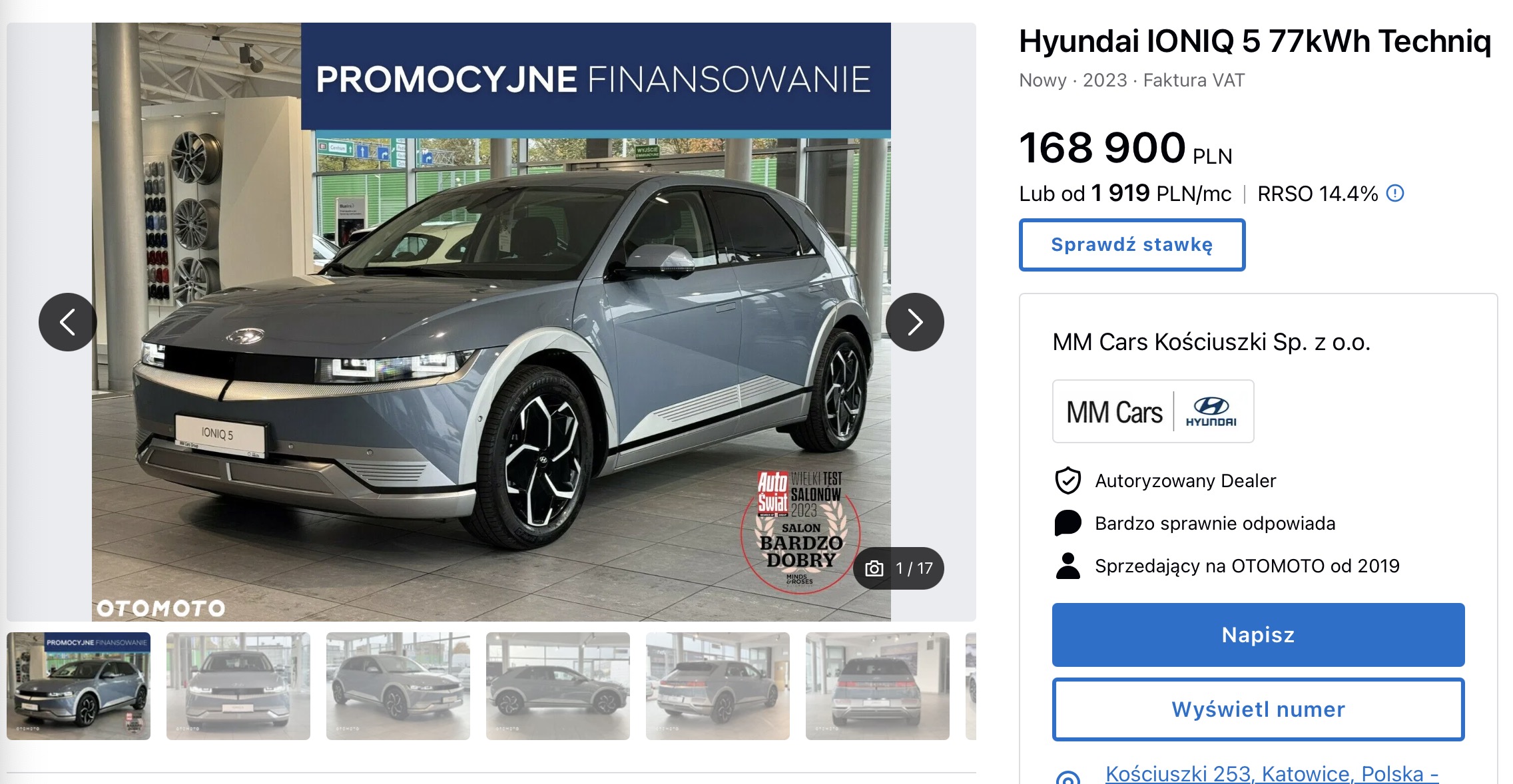Viewport: 1513px width, 784px height.
Task: Click the MM Cars Hyundai dealer logo
Action: coord(1153,411)
